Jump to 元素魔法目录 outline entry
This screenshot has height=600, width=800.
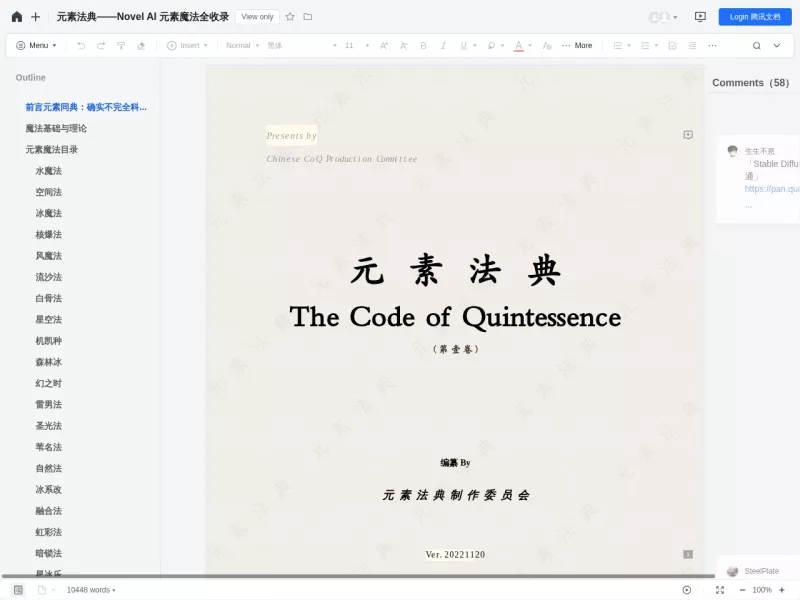click(x=52, y=149)
